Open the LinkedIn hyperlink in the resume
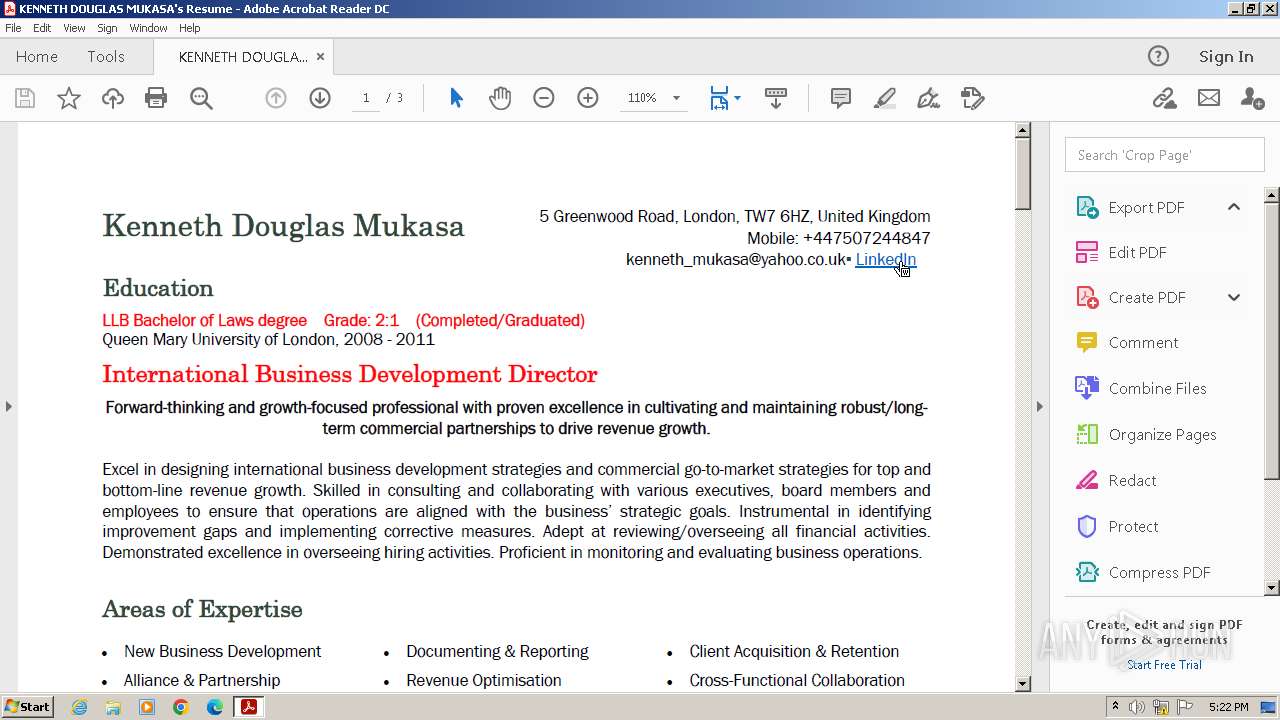Screen dimensions: 1280x720 click(885, 259)
